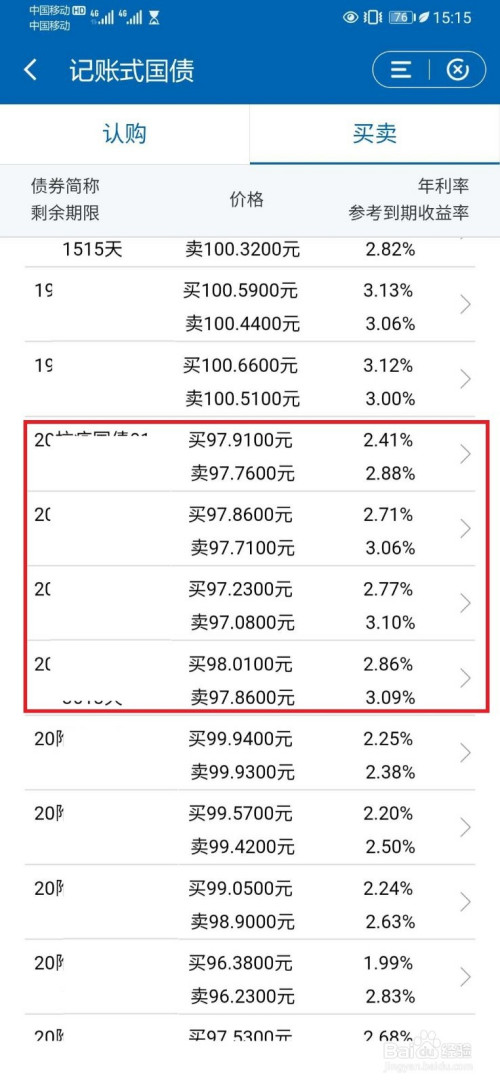The height and width of the screenshot is (1084, 500).
Task: Click 年利率 column header
Action: pos(443,185)
